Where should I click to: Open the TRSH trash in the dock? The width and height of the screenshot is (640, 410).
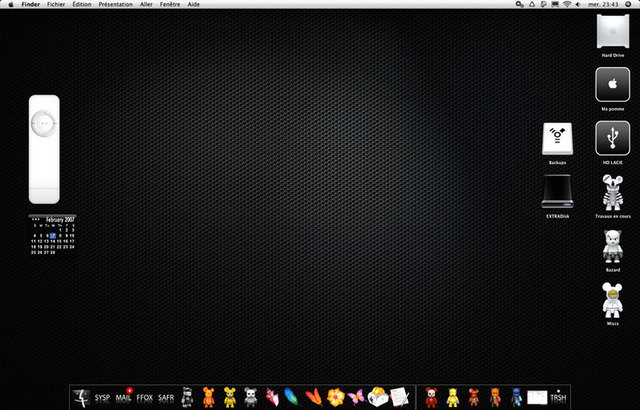click(558, 397)
